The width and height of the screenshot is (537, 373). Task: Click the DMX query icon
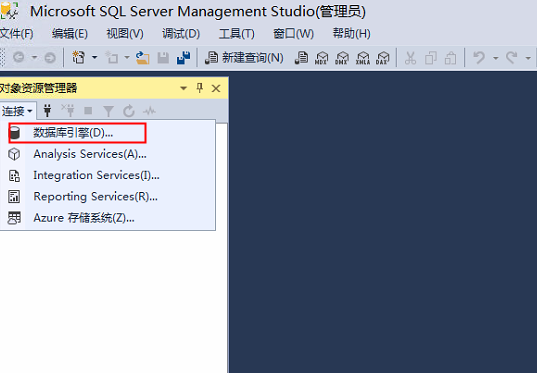point(342,58)
